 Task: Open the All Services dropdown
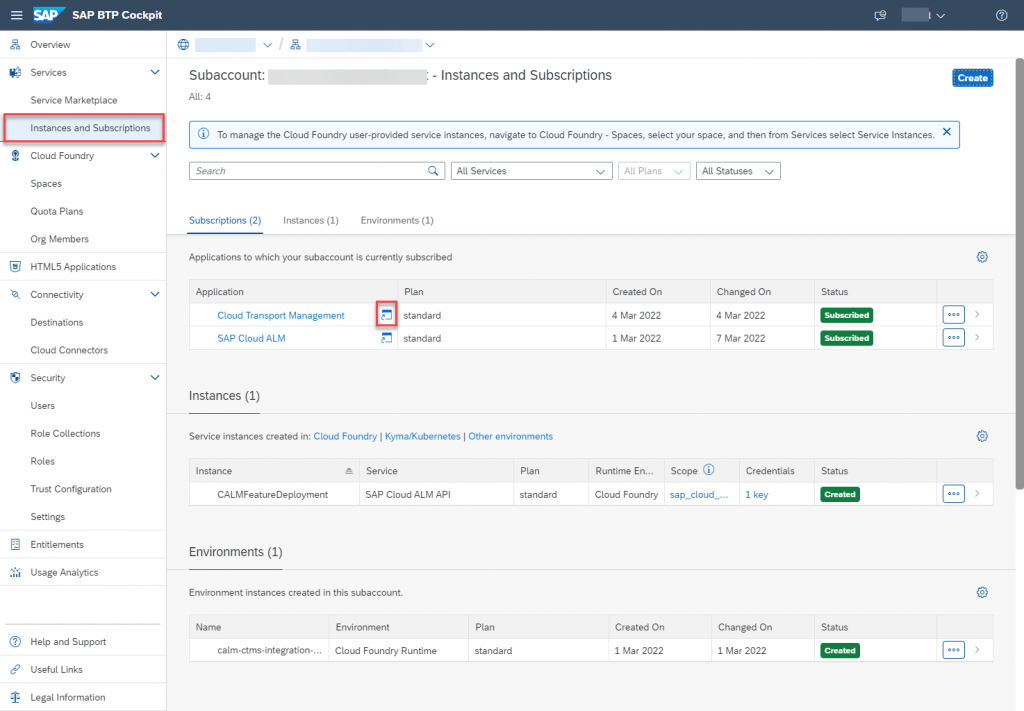click(x=532, y=171)
